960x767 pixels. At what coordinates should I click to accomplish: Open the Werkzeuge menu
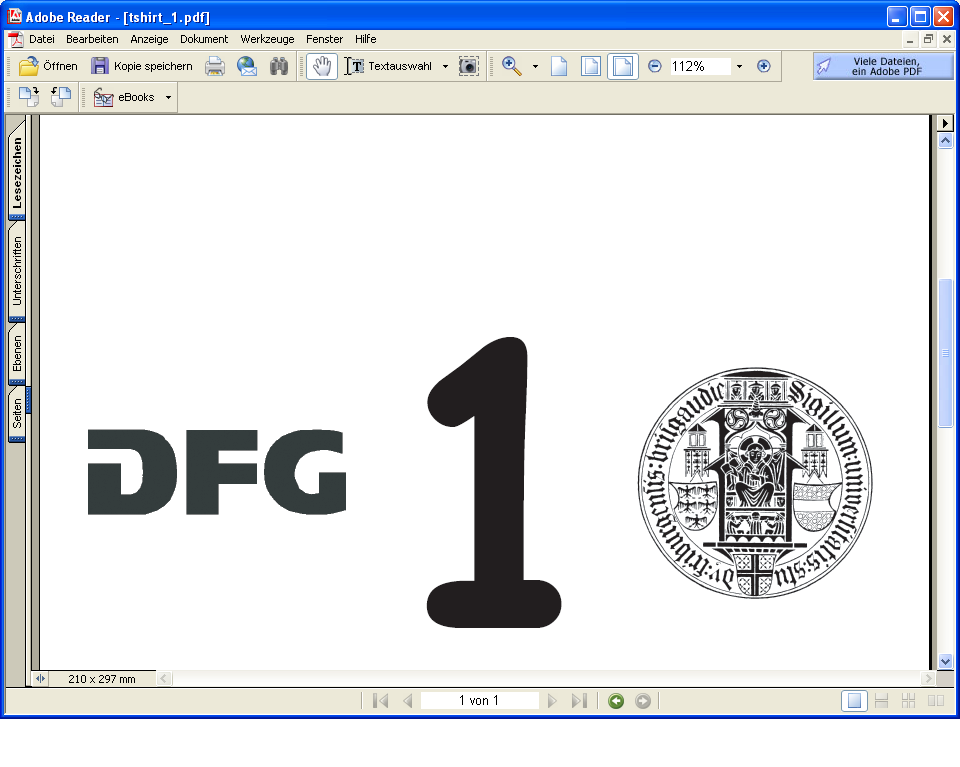(268, 39)
